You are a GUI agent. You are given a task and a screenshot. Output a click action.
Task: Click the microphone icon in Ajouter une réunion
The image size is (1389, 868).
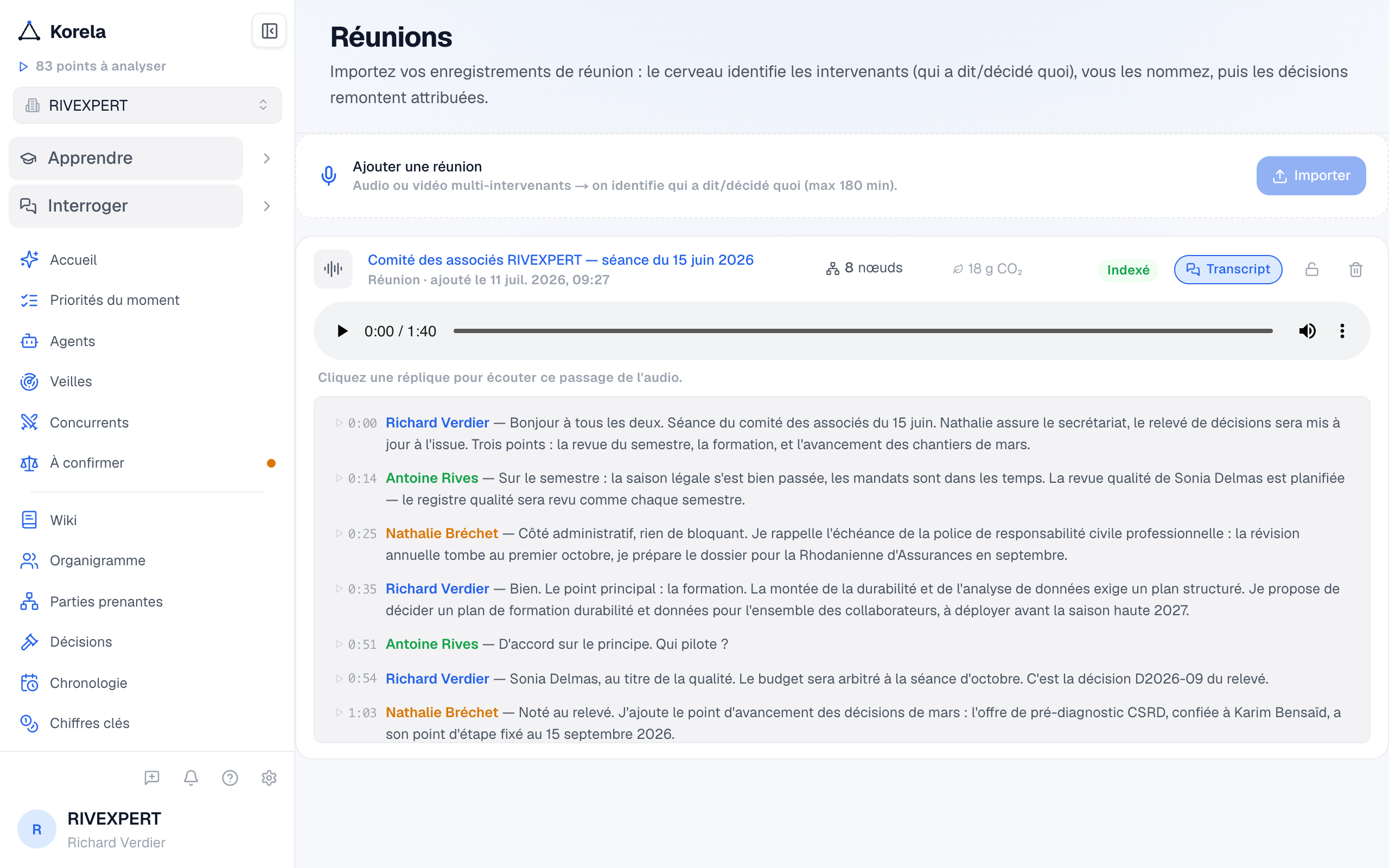329,176
